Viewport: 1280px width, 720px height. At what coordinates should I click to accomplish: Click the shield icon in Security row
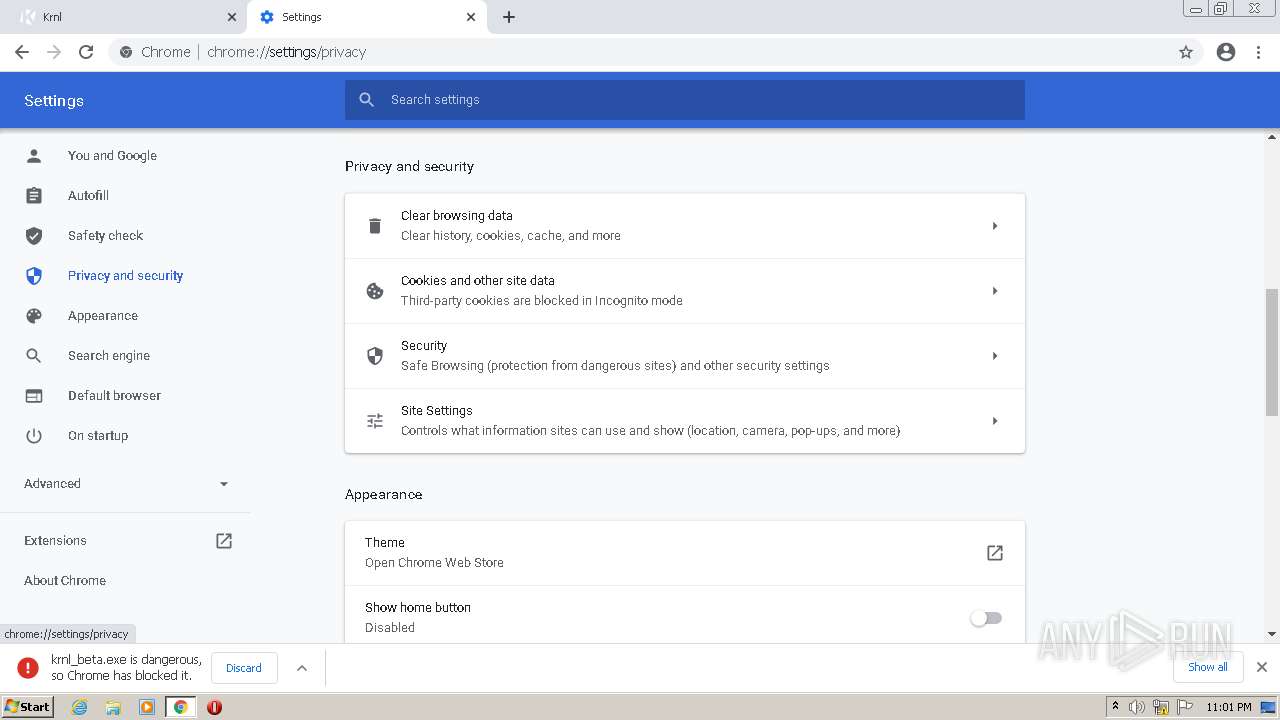(375, 356)
